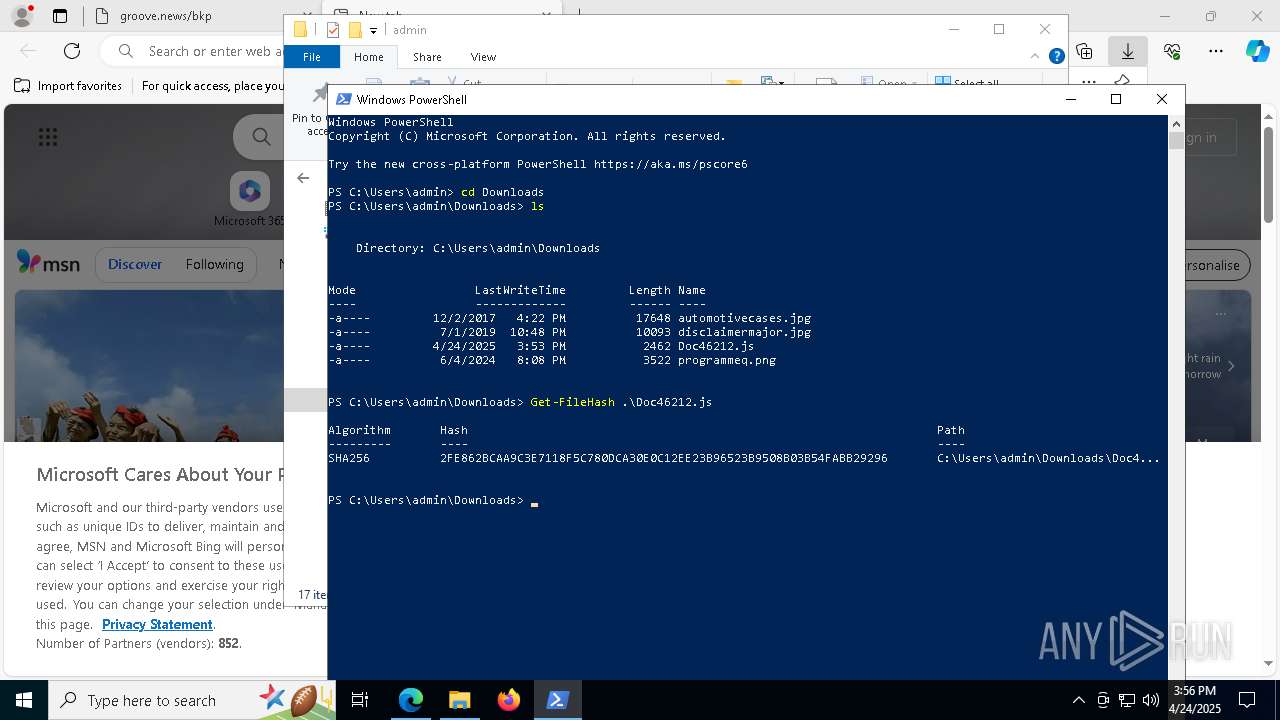Open Task View on taskbar

click(360, 700)
